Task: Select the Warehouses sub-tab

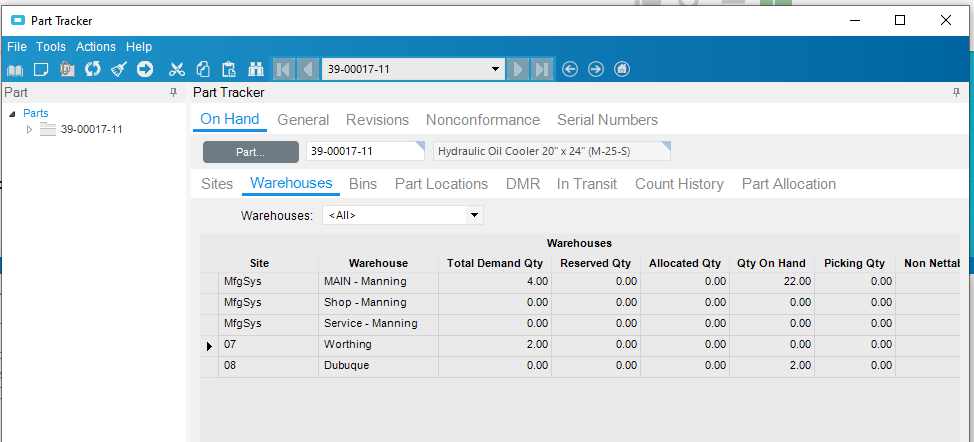Action: click(291, 183)
